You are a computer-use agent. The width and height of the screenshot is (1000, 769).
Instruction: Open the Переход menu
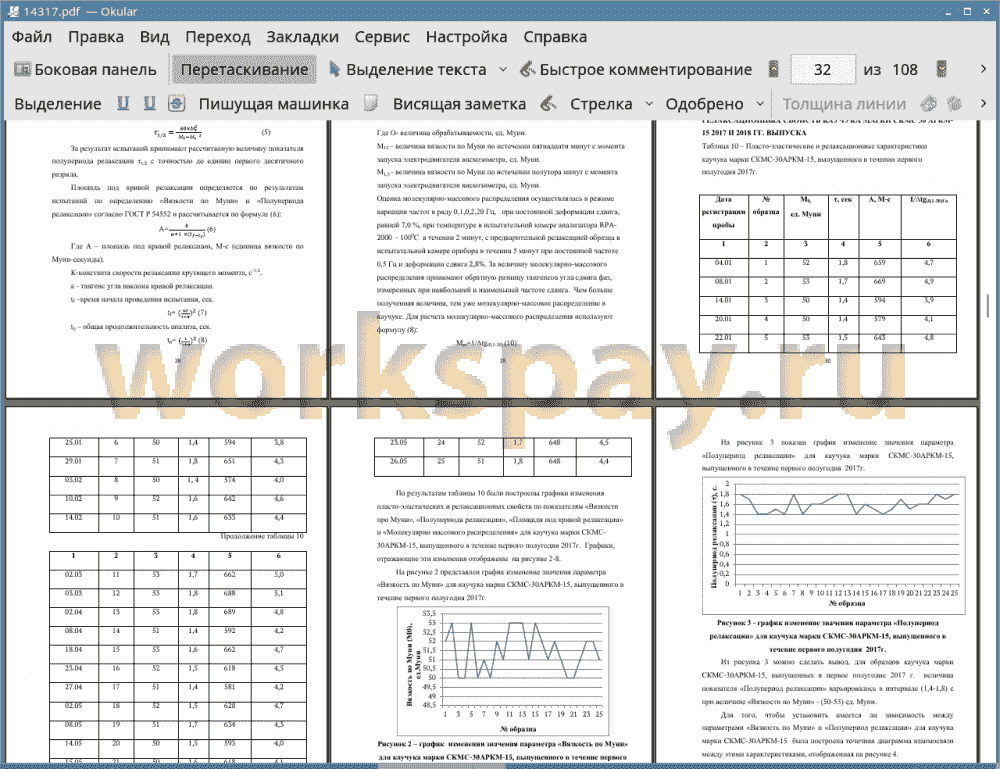[x=217, y=37]
